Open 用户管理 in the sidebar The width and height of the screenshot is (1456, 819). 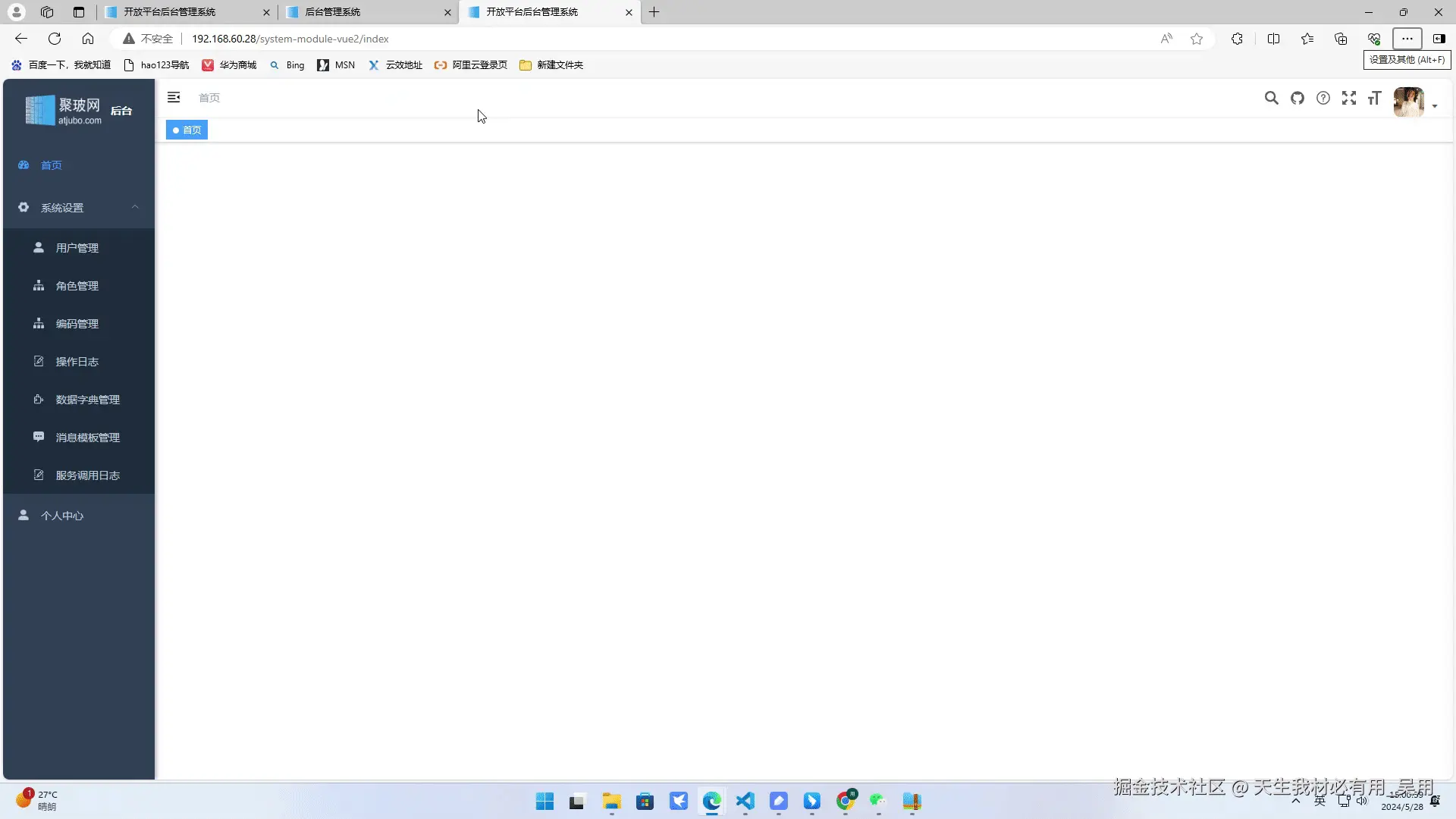[77, 248]
